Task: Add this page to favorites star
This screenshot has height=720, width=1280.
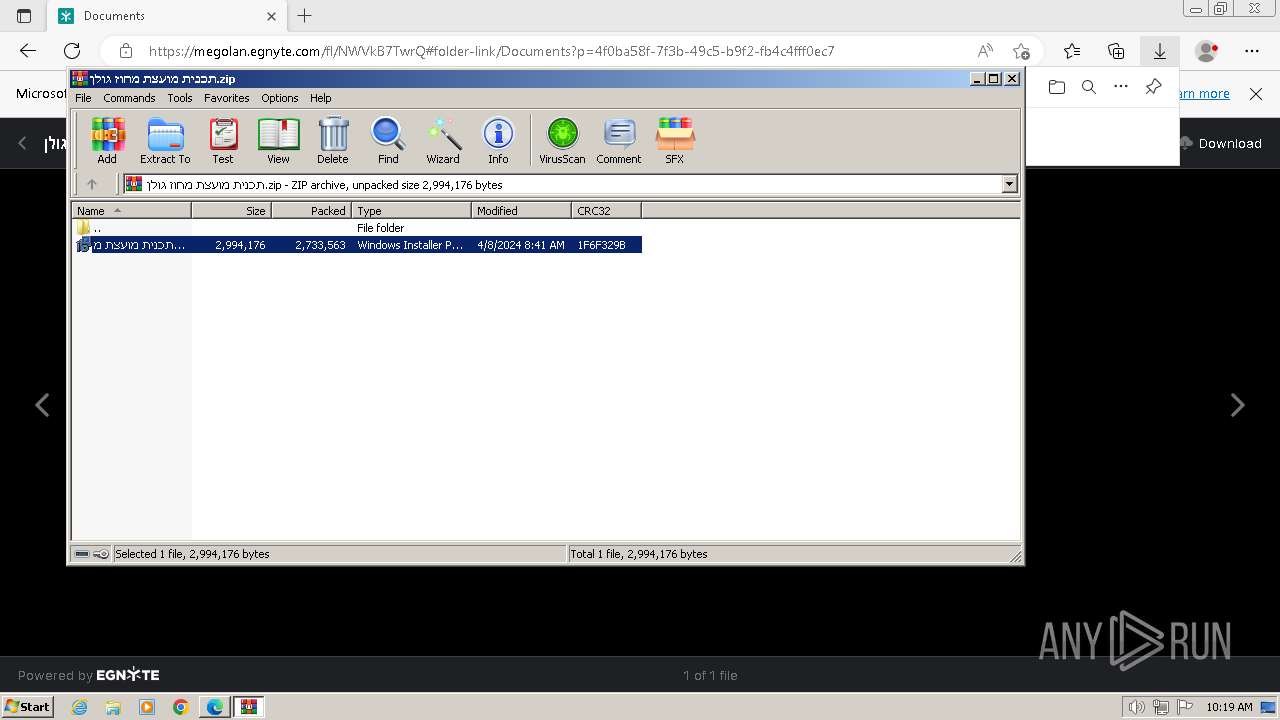Action: coord(1021,51)
